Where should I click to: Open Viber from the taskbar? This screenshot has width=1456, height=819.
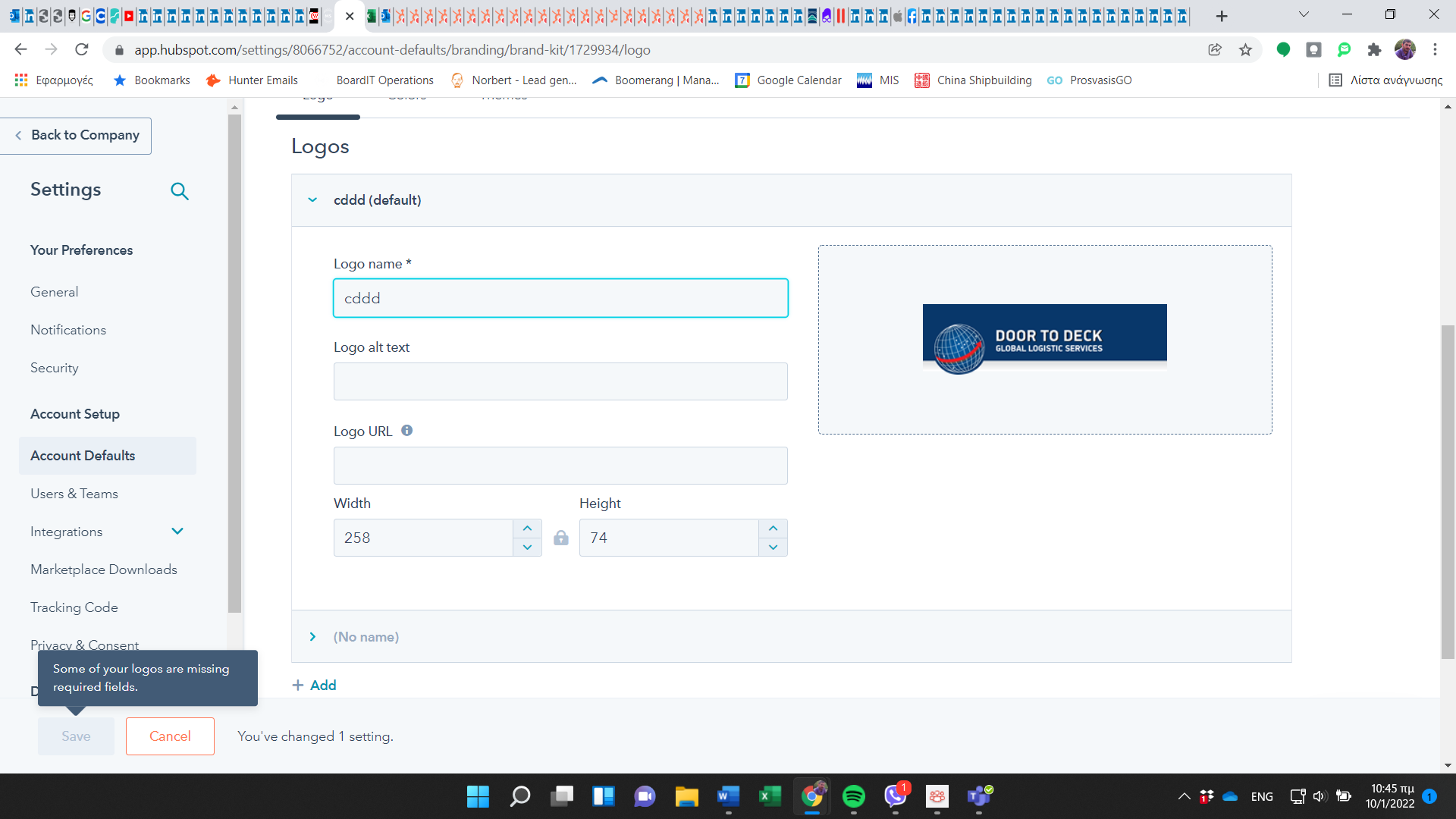pyautogui.click(x=896, y=797)
